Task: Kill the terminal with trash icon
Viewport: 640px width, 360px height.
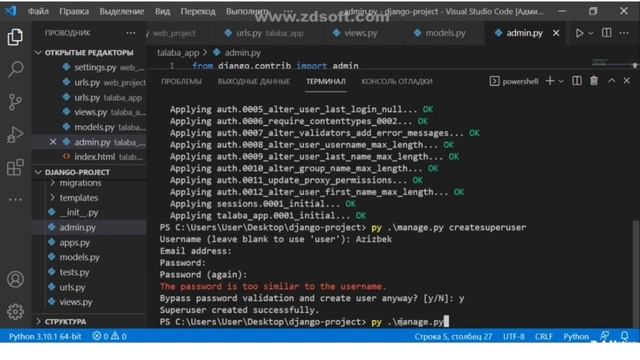Action: click(x=594, y=81)
